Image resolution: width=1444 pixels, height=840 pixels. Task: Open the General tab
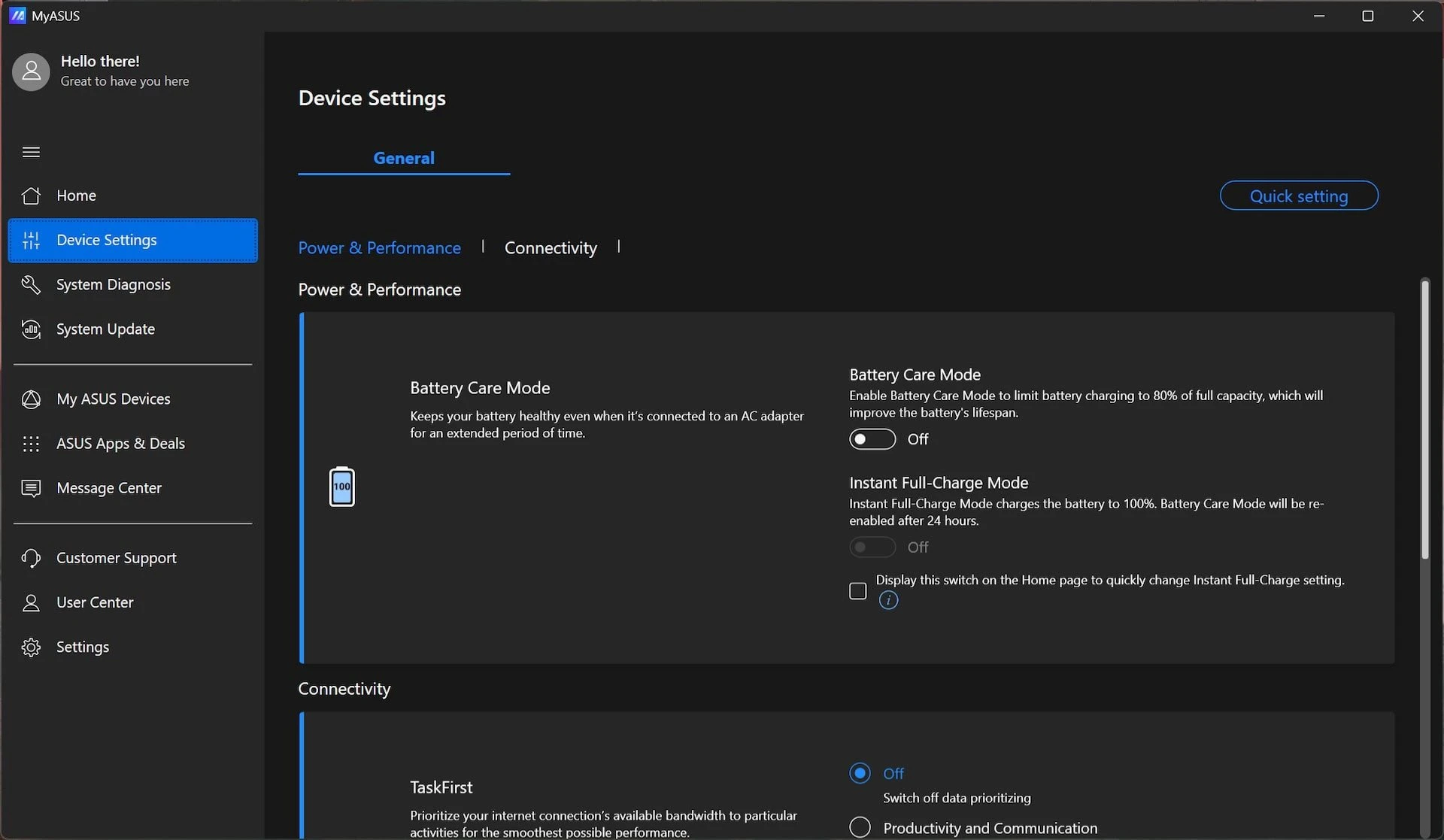(404, 158)
